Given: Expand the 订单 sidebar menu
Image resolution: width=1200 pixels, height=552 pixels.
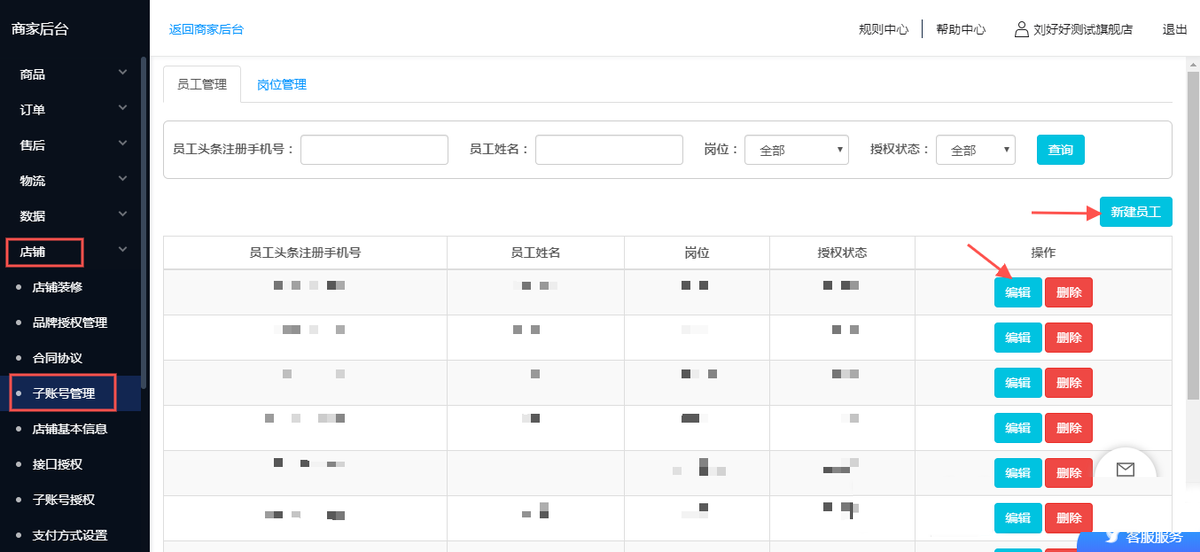Looking at the screenshot, I should click(x=75, y=110).
